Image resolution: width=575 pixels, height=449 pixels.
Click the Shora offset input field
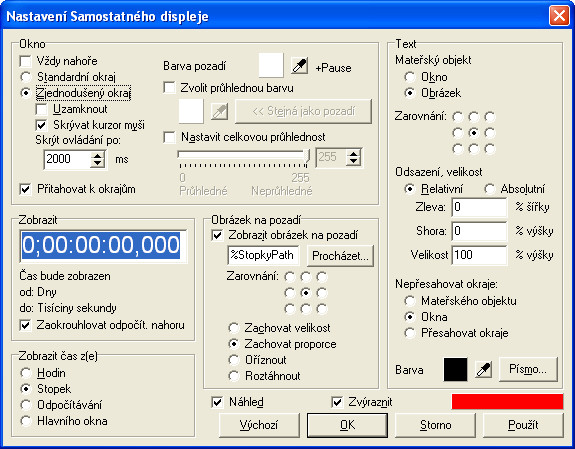point(479,231)
